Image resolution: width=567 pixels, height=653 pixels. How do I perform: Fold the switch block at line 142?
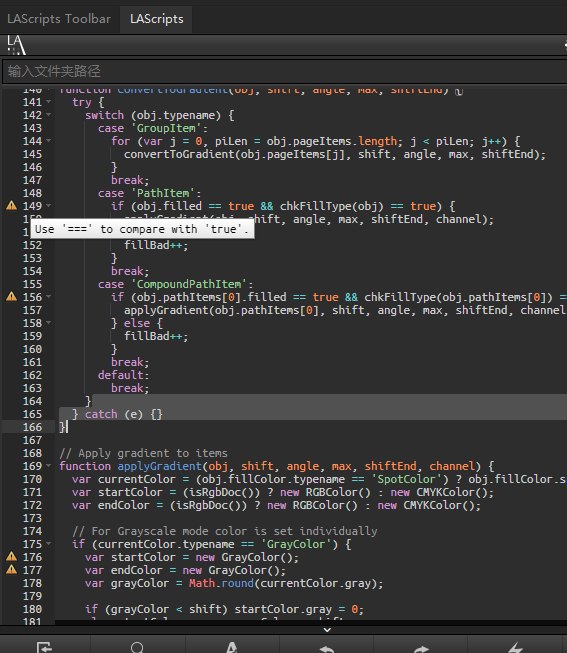point(49,115)
